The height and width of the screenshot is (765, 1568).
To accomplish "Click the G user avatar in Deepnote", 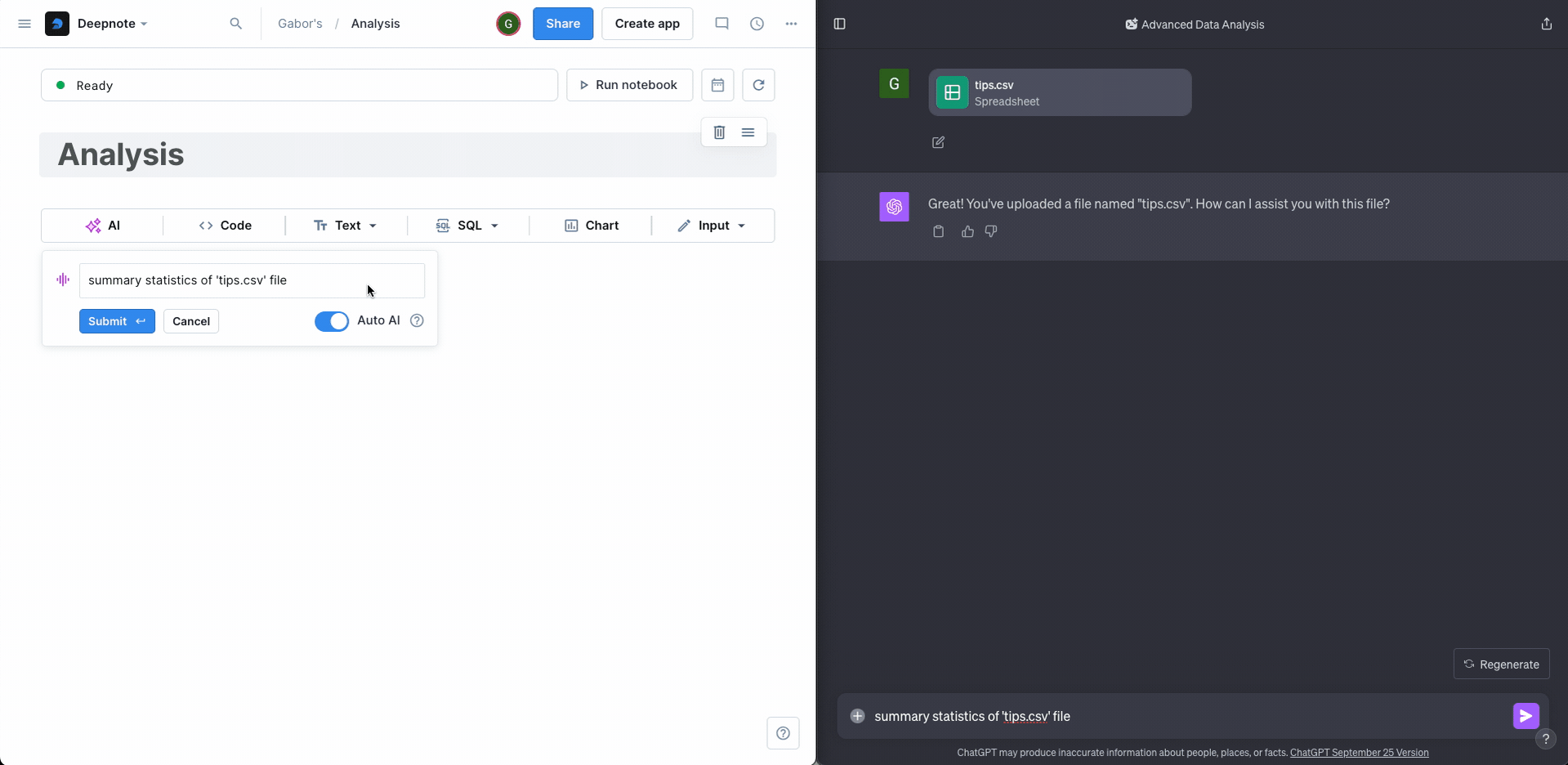I will 508,24.
